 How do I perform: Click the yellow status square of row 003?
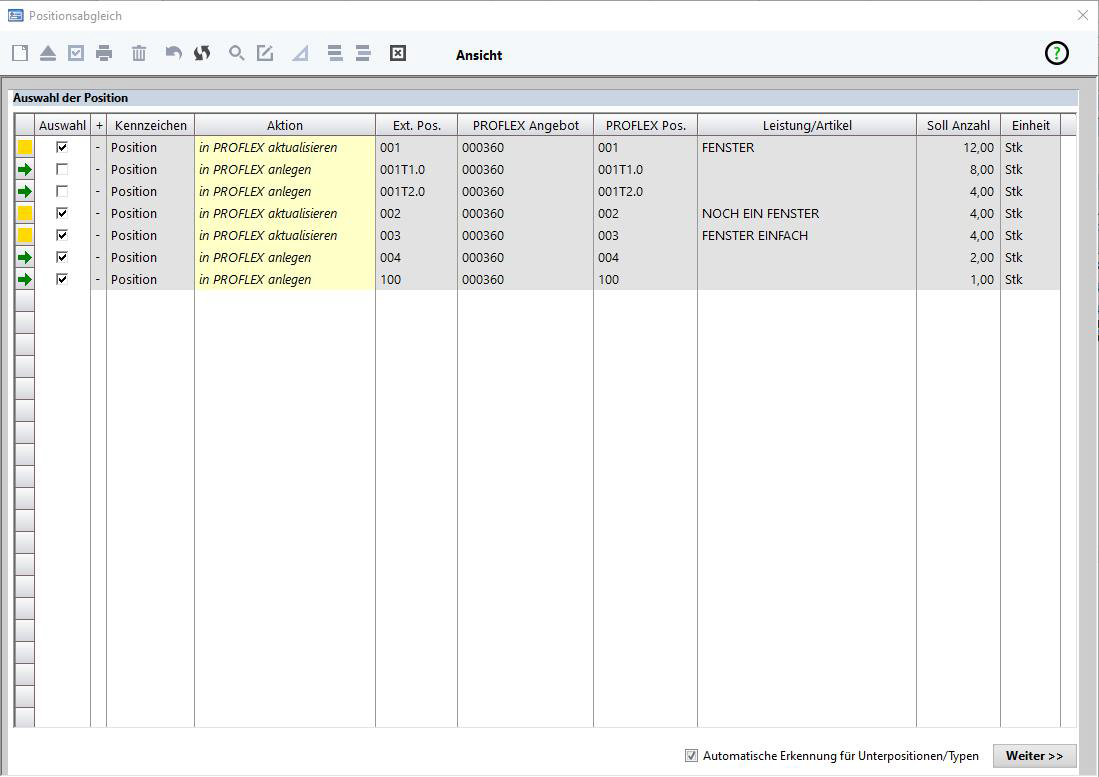click(25, 235)
